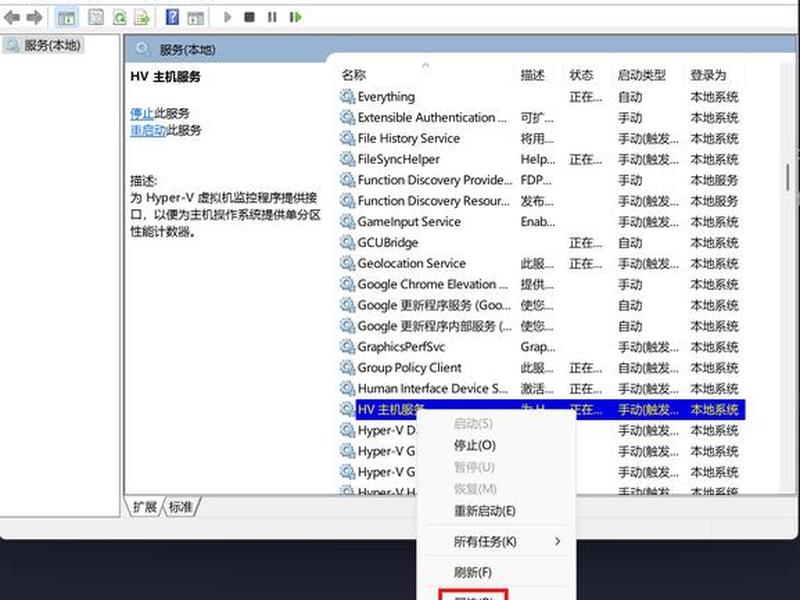800x600 pixels.
Task: Click the 手动 startup cell of Google Chrome Elevation
Action: [630, 284]
